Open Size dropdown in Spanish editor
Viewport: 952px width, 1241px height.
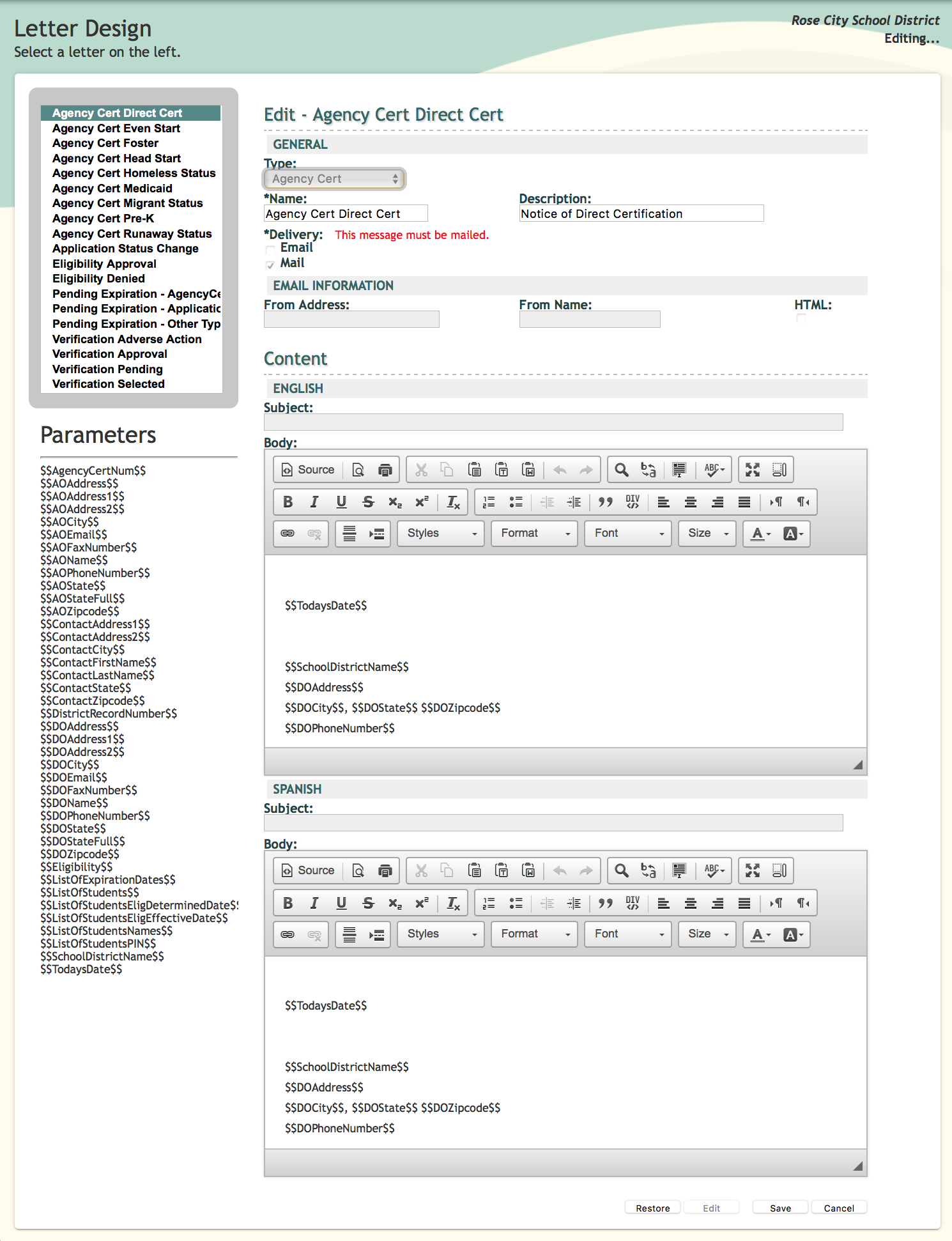(x=707, y=934)
